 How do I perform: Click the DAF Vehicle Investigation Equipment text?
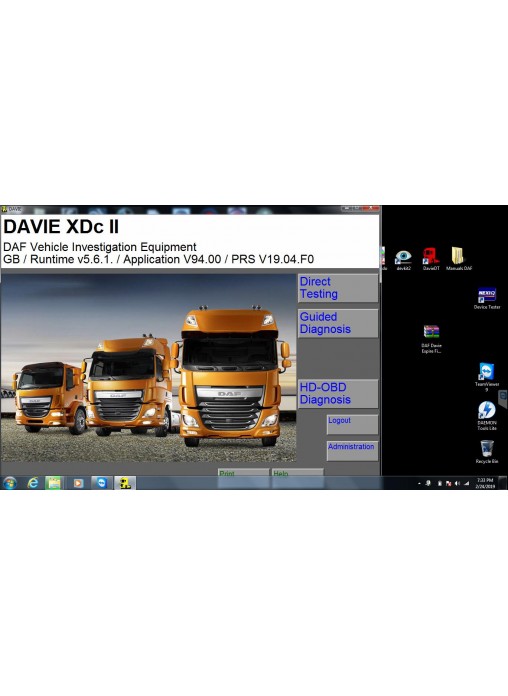[x=99, y=247]
